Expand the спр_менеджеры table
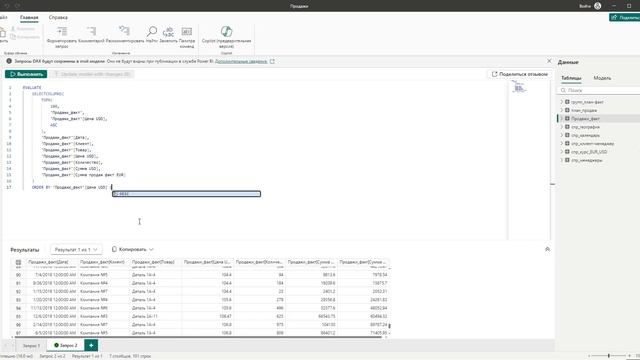 pos(562,160)
